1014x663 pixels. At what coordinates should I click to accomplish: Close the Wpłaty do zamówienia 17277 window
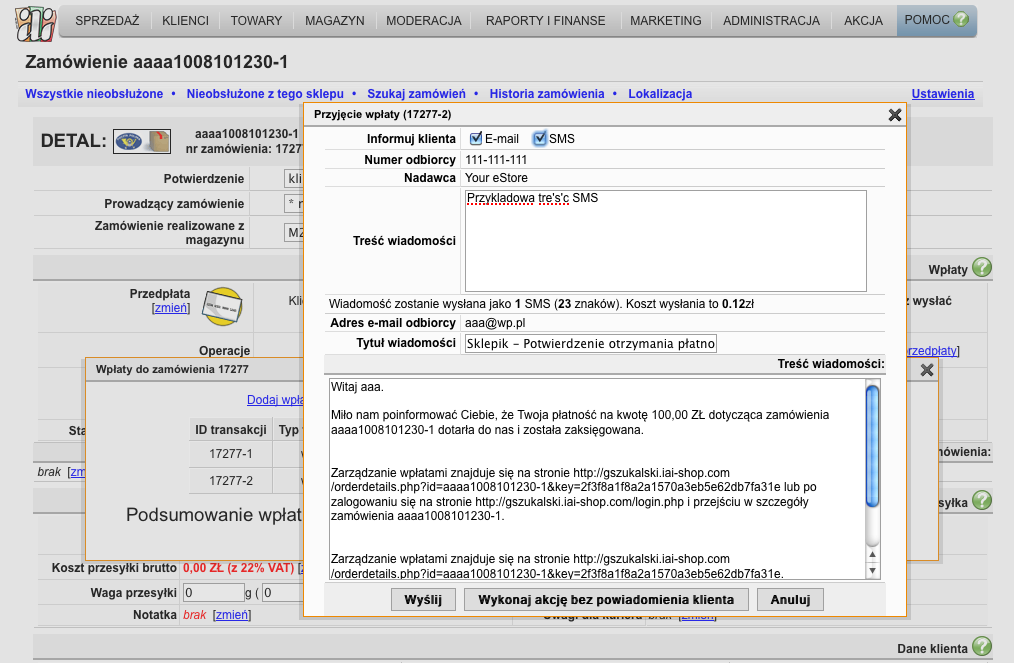tap(927, 370)
